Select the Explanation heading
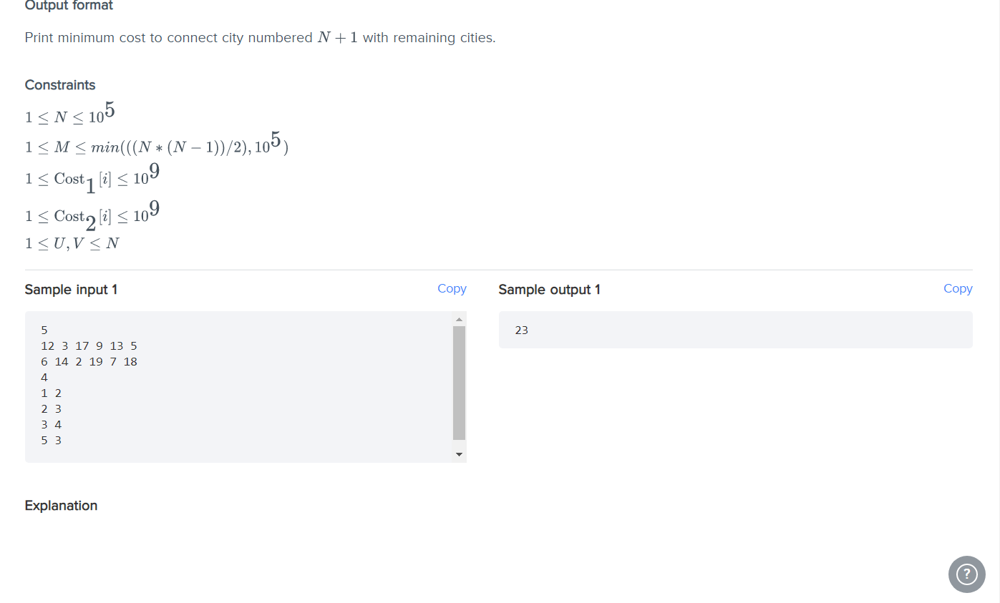This screenshot has height=603, width=1000. click(x=61, y=505)
